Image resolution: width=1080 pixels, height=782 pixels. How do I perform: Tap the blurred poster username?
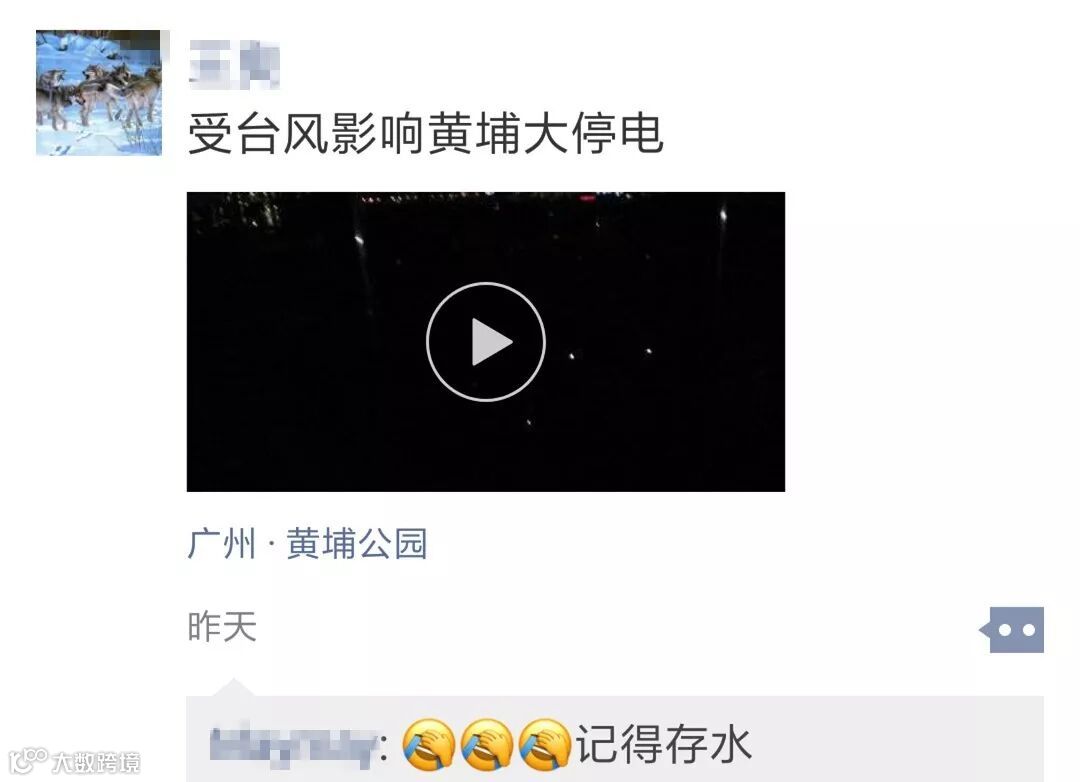[234, 65]
